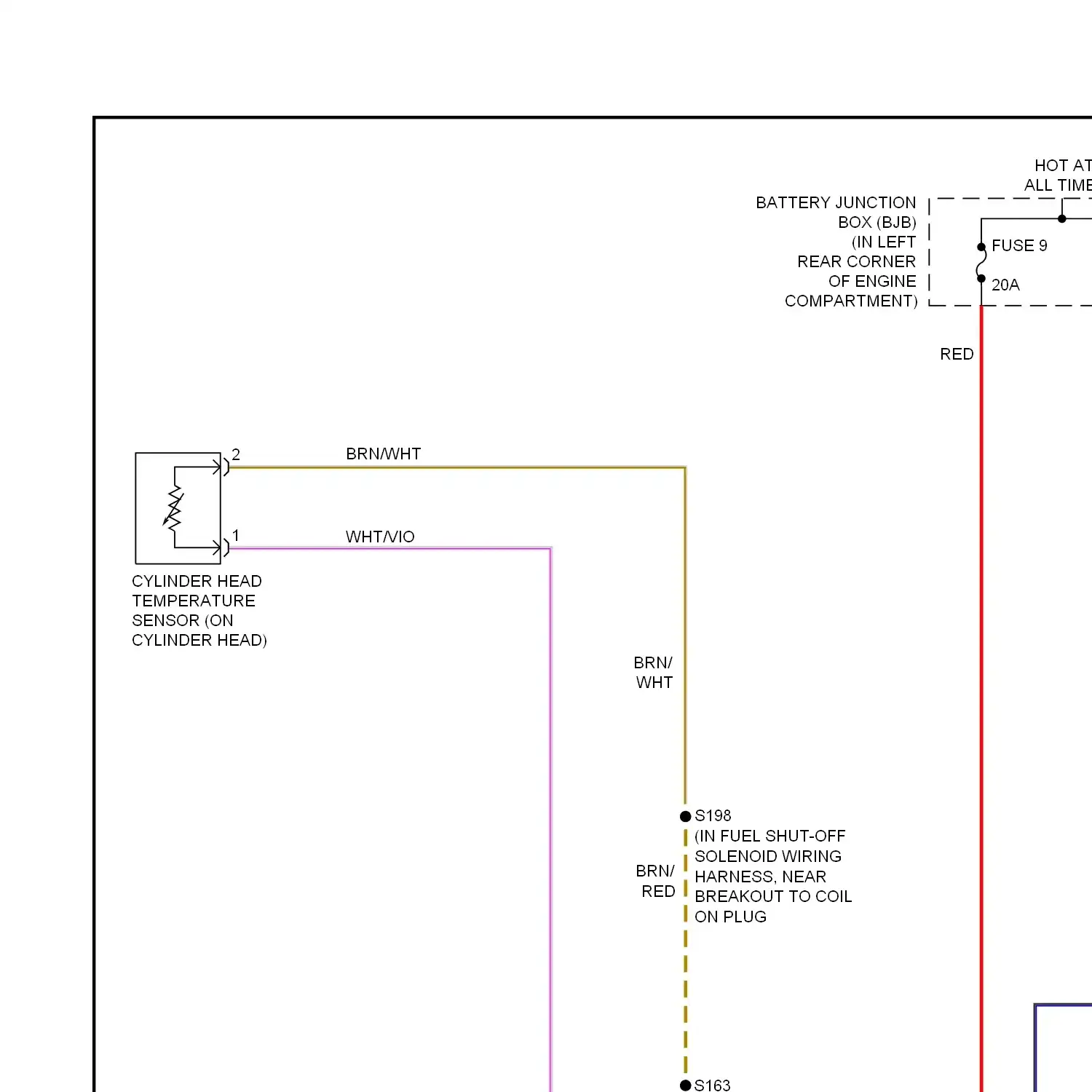Image resolution: width=1092 pixels, height=1092 pixels.
Task: Click the vertical BRN/ WHT wire label
Action: click(654, 673)
